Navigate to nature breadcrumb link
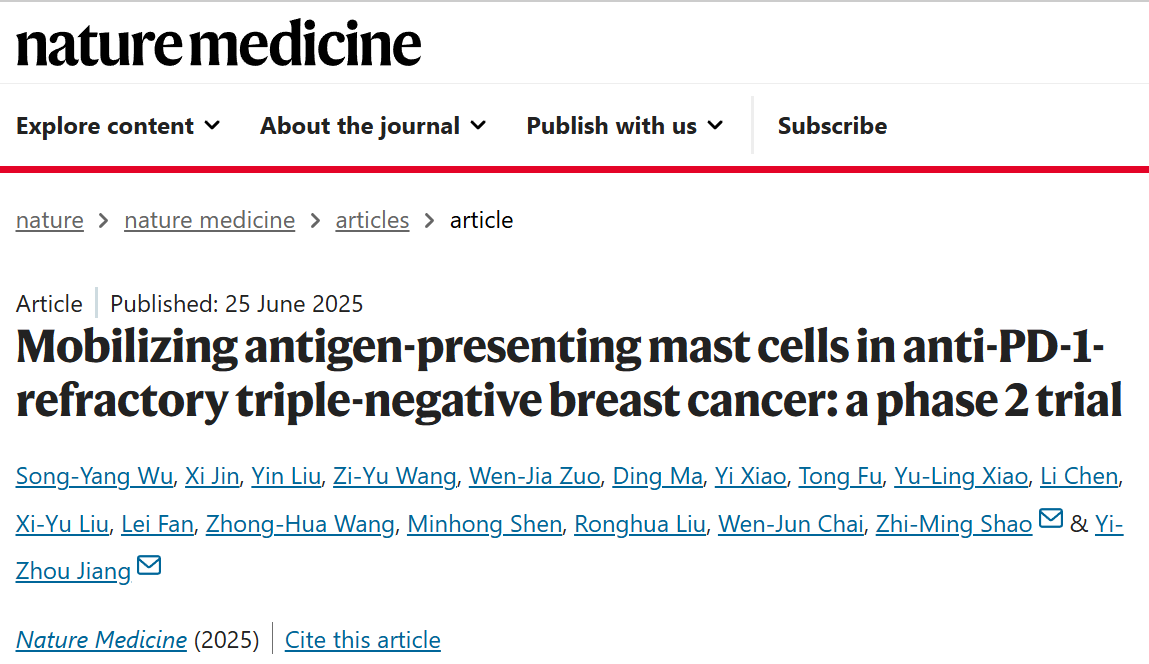The width and height of the screenshot is (1149, 664). pos(50,220)
